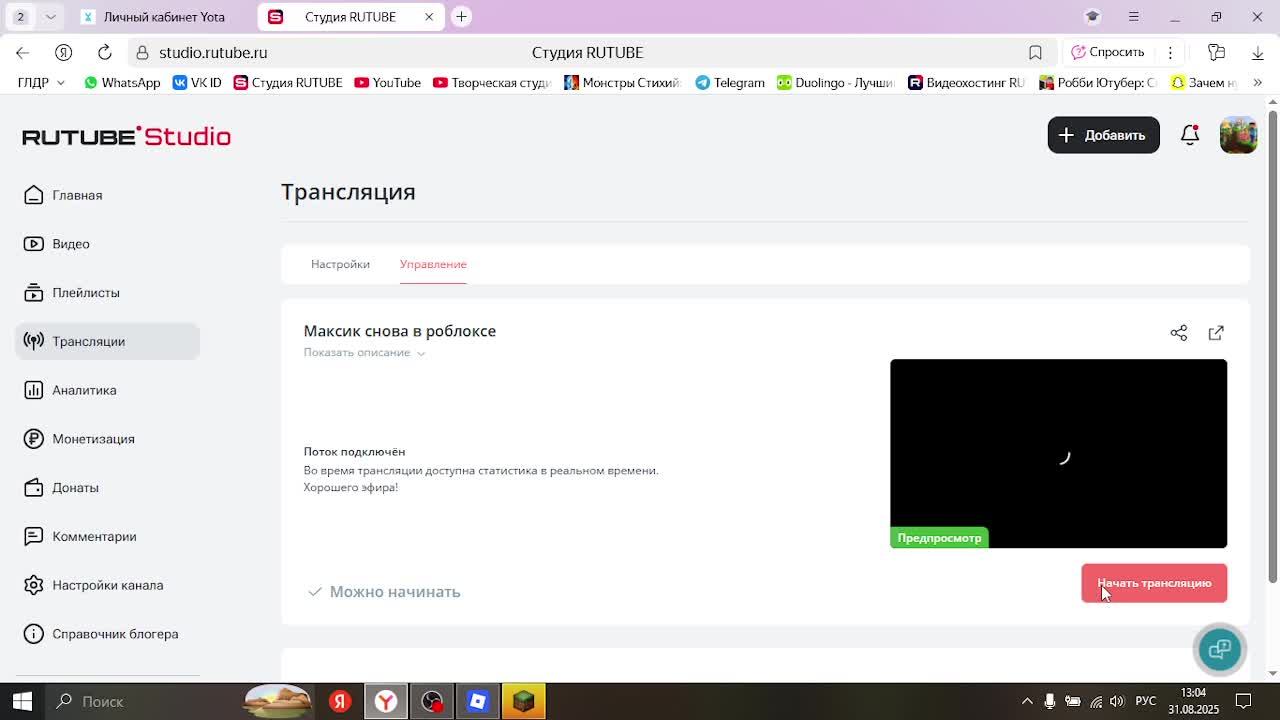The image size is (1280, 720).
Task: Click the microphone tray icon
Action: (1049, 701)
